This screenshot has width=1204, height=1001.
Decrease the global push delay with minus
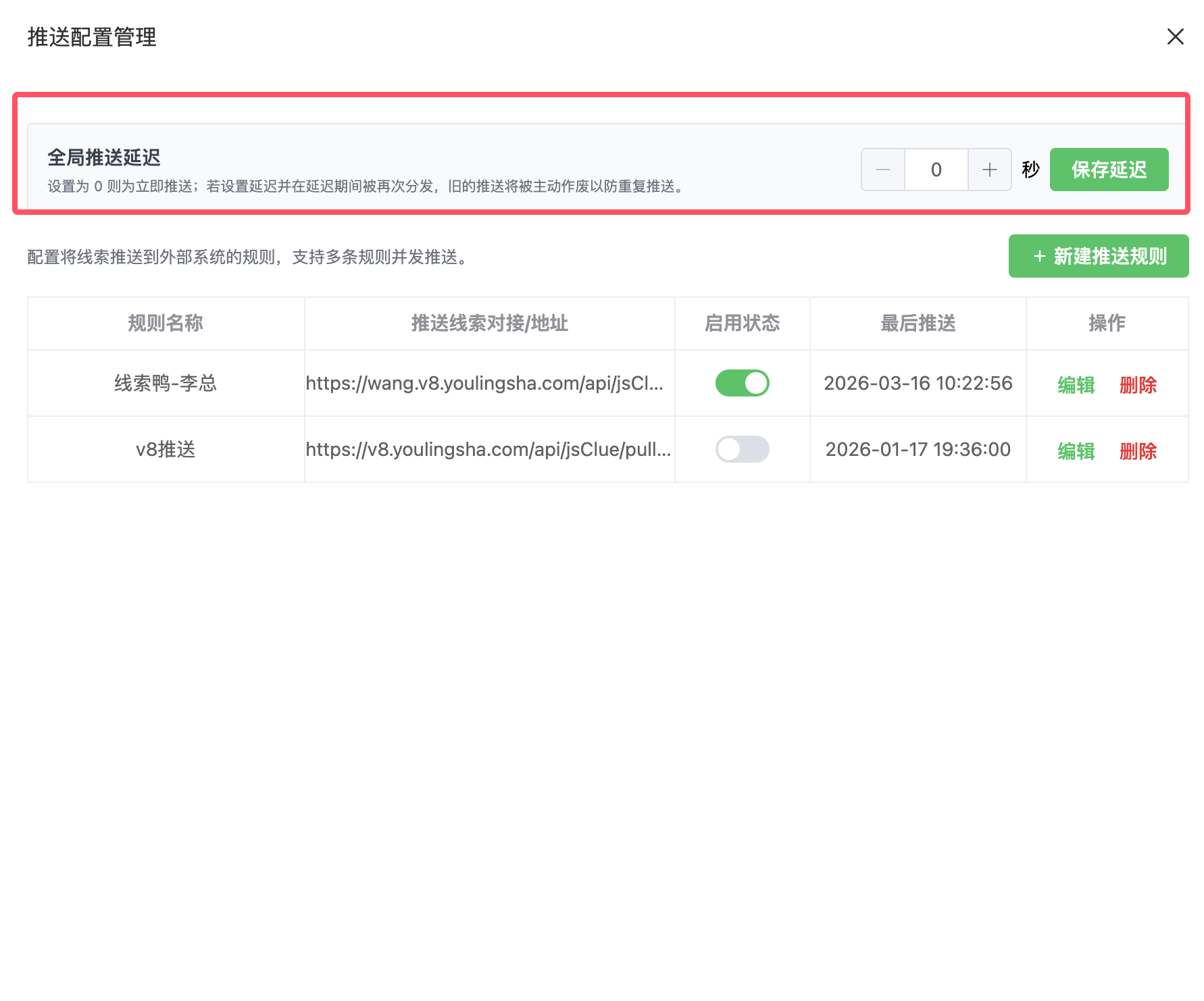(882, 170)
